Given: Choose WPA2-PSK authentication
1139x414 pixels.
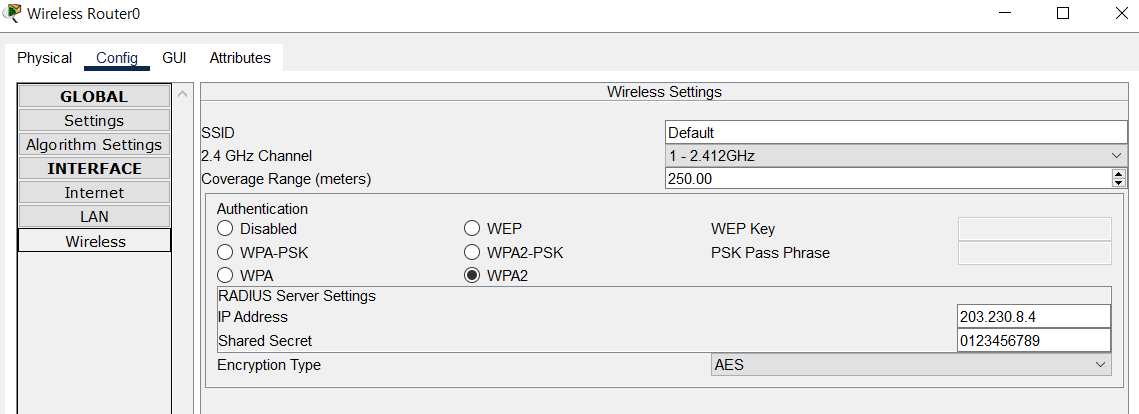Looking at the screenshot, I should (x=472, y=253).
